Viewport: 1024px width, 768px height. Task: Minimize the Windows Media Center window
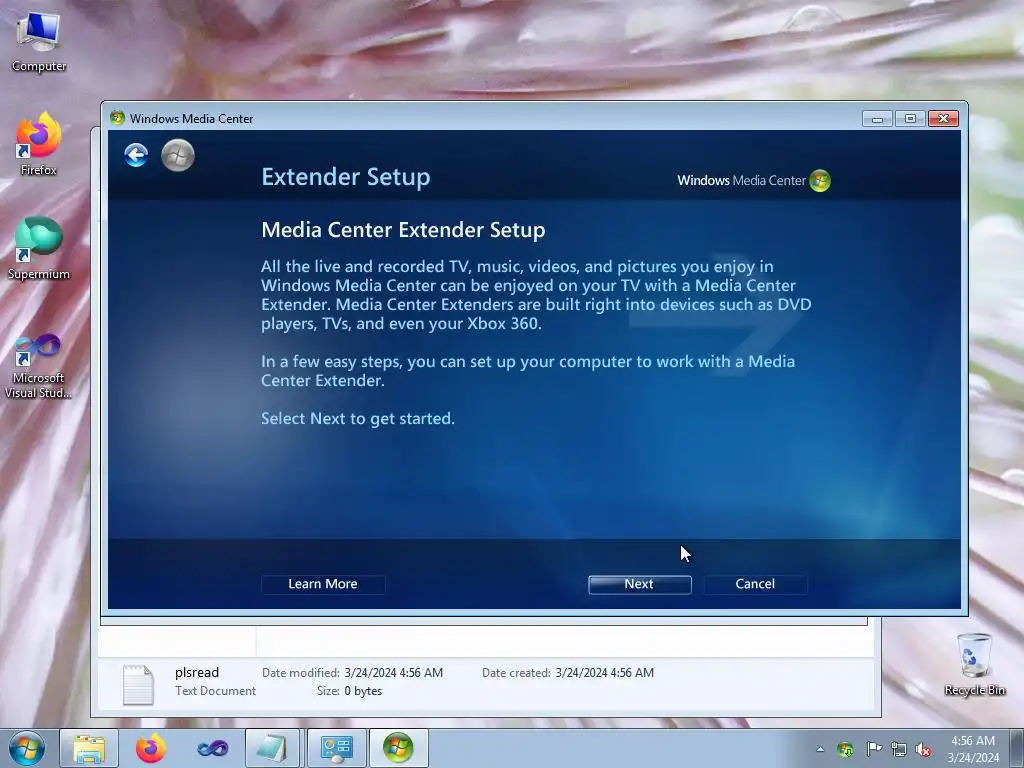click(x=877, y=118)
